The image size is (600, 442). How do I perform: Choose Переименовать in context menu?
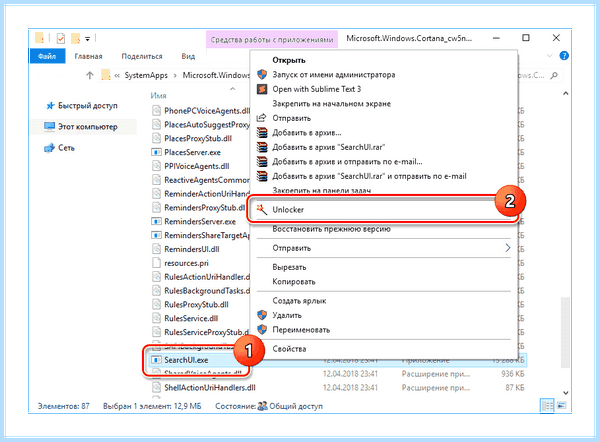click(x=301, y=330)
